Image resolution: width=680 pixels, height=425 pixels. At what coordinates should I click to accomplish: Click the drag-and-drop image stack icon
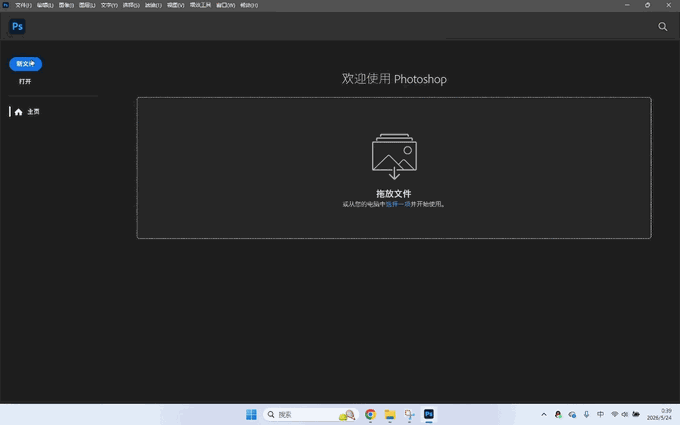click(x=394, y=156)
